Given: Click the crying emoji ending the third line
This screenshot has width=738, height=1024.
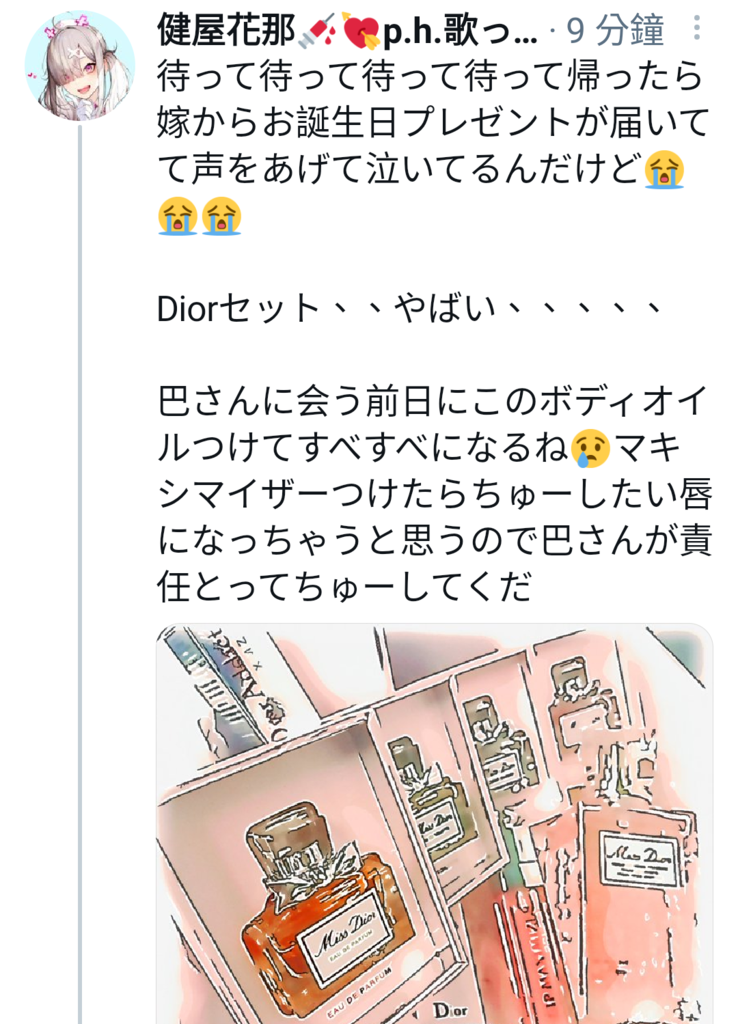Looking at the screenshot, I should [x=664, y=170].
